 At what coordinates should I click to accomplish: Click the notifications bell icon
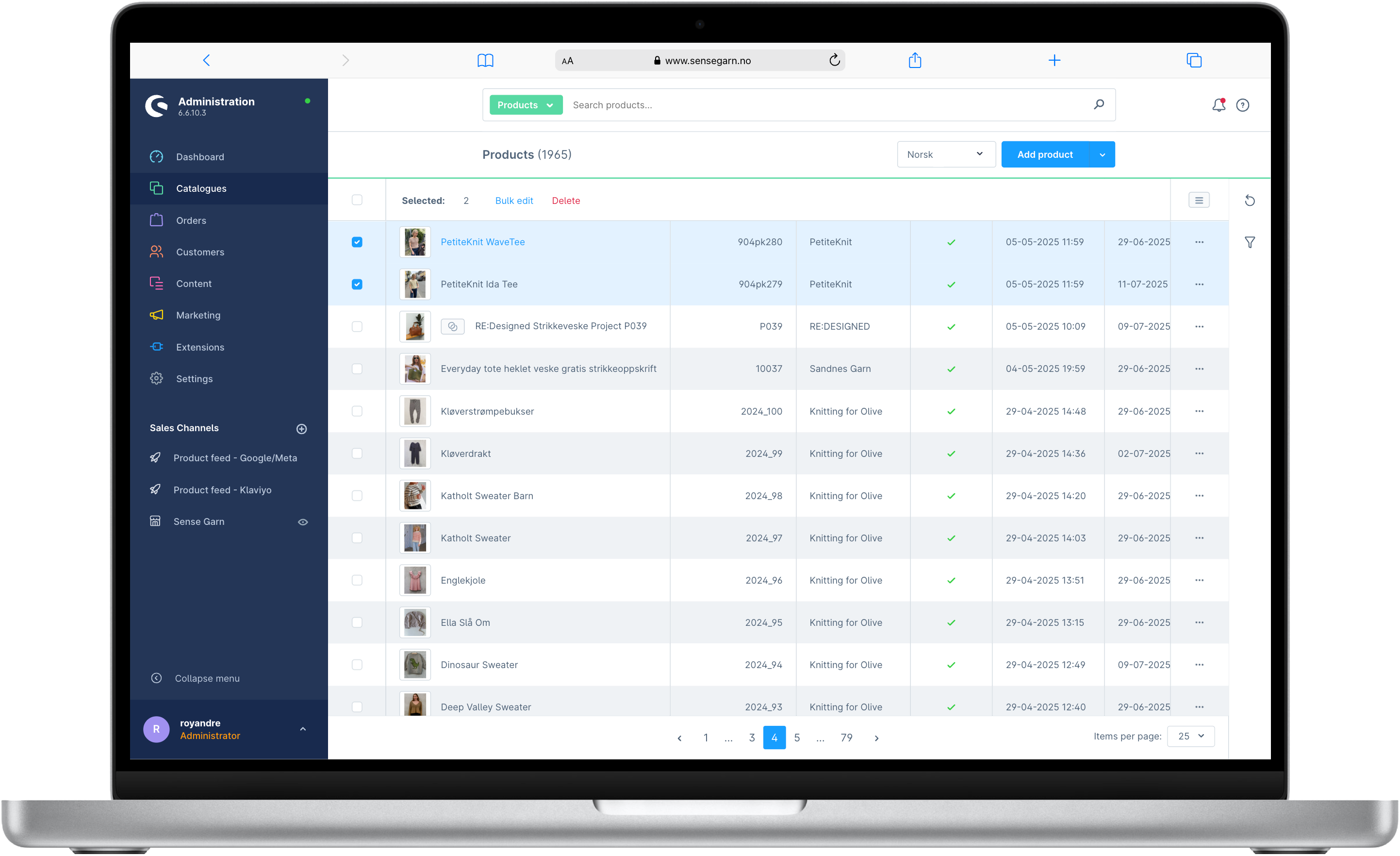(1218, 104)
